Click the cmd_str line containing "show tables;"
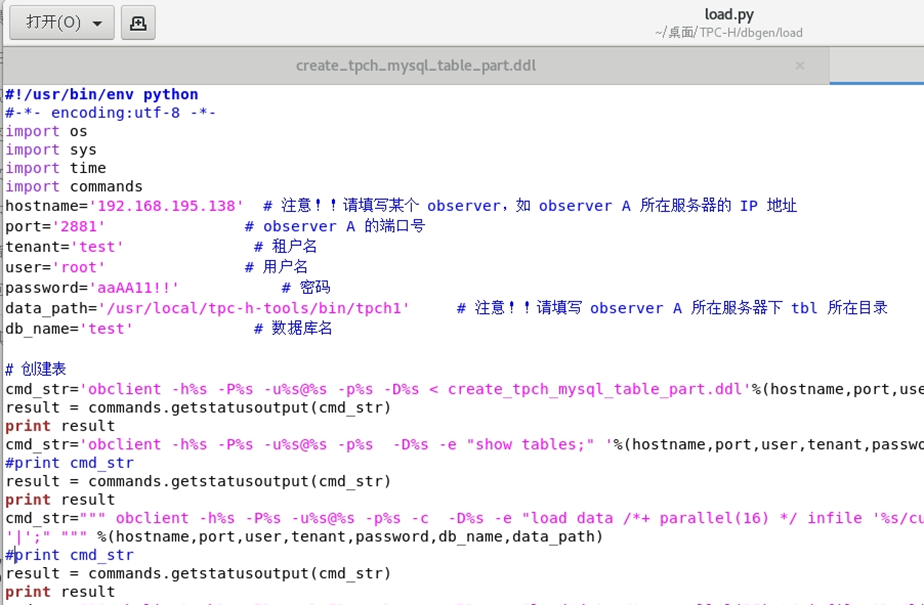Screen dimensions: 924x605 click(464, 444)
